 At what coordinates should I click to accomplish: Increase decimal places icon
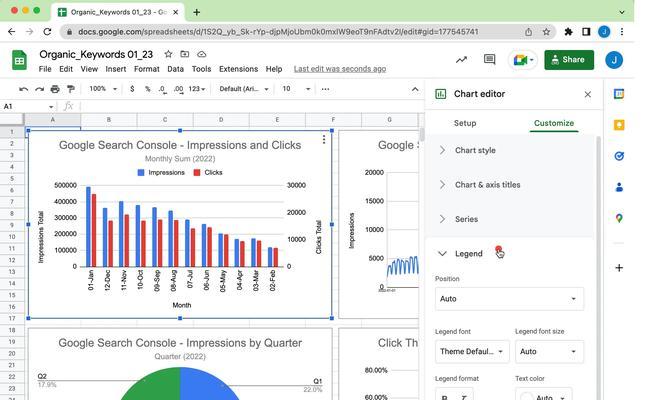tap(178, 89)
